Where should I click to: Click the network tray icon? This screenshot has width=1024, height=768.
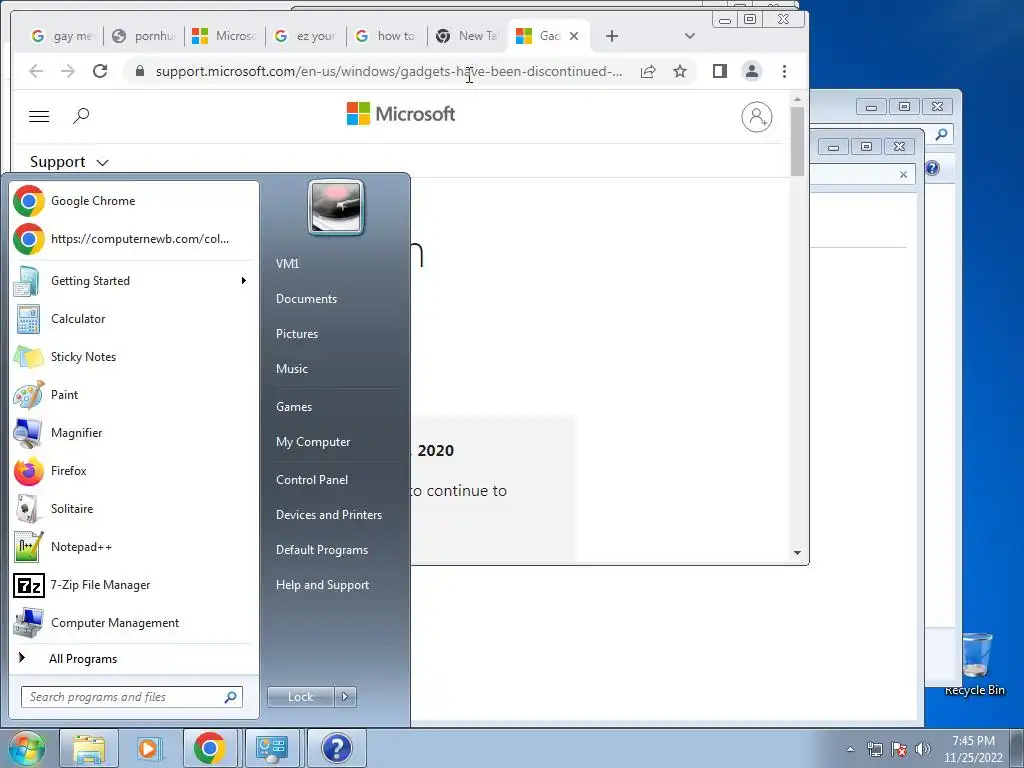click(x=874, y=749)
